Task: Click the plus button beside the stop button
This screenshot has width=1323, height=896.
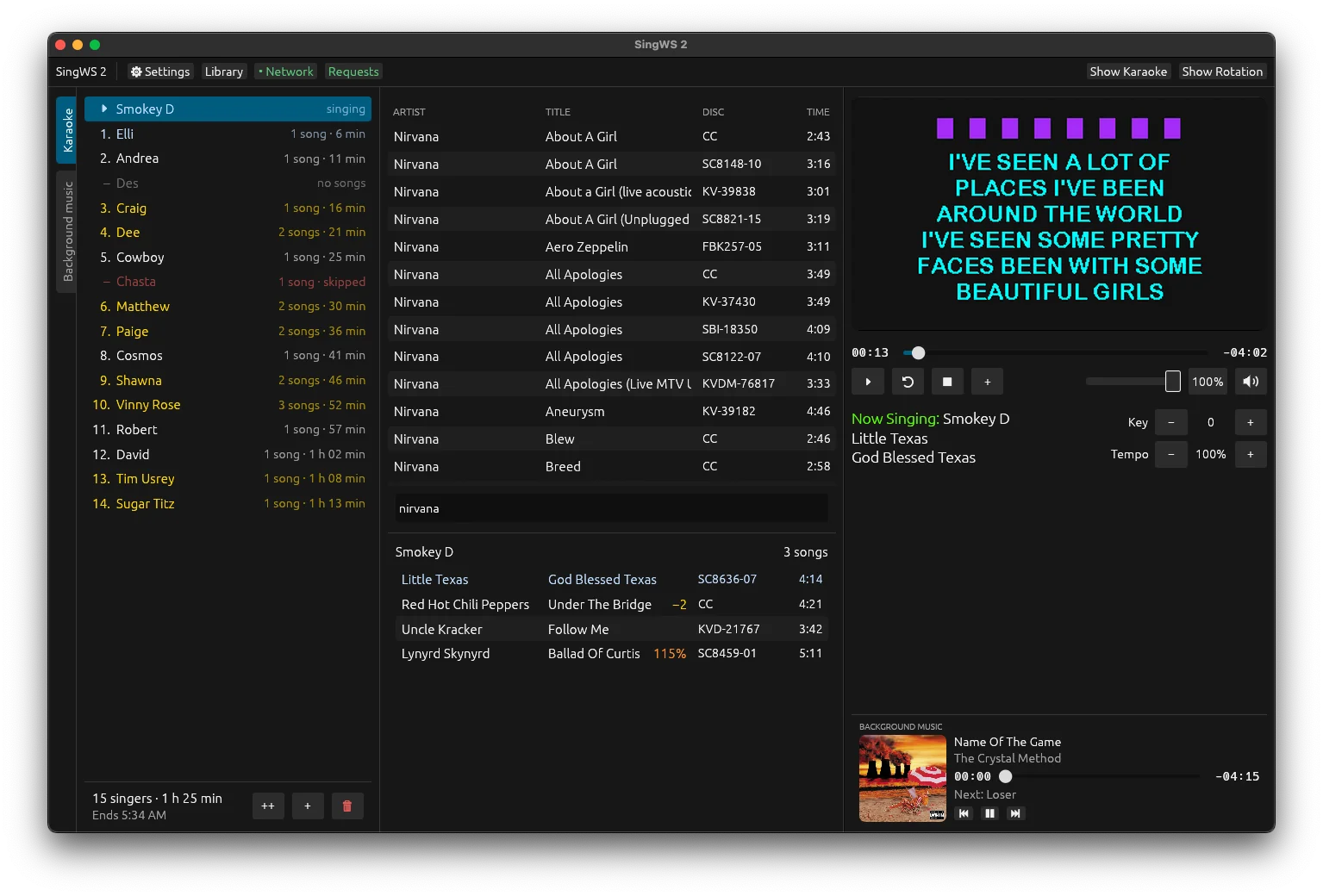Action: pyautogui.click(x=987, y=382)
